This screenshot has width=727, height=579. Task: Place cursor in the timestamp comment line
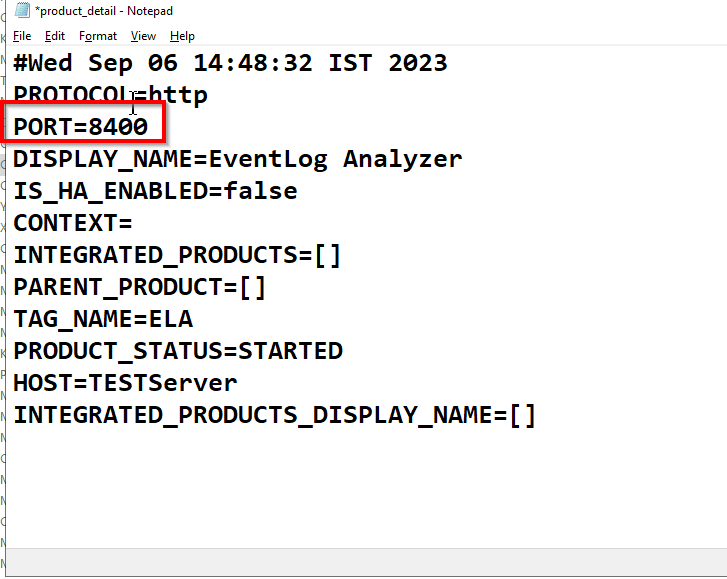[230, 64]
